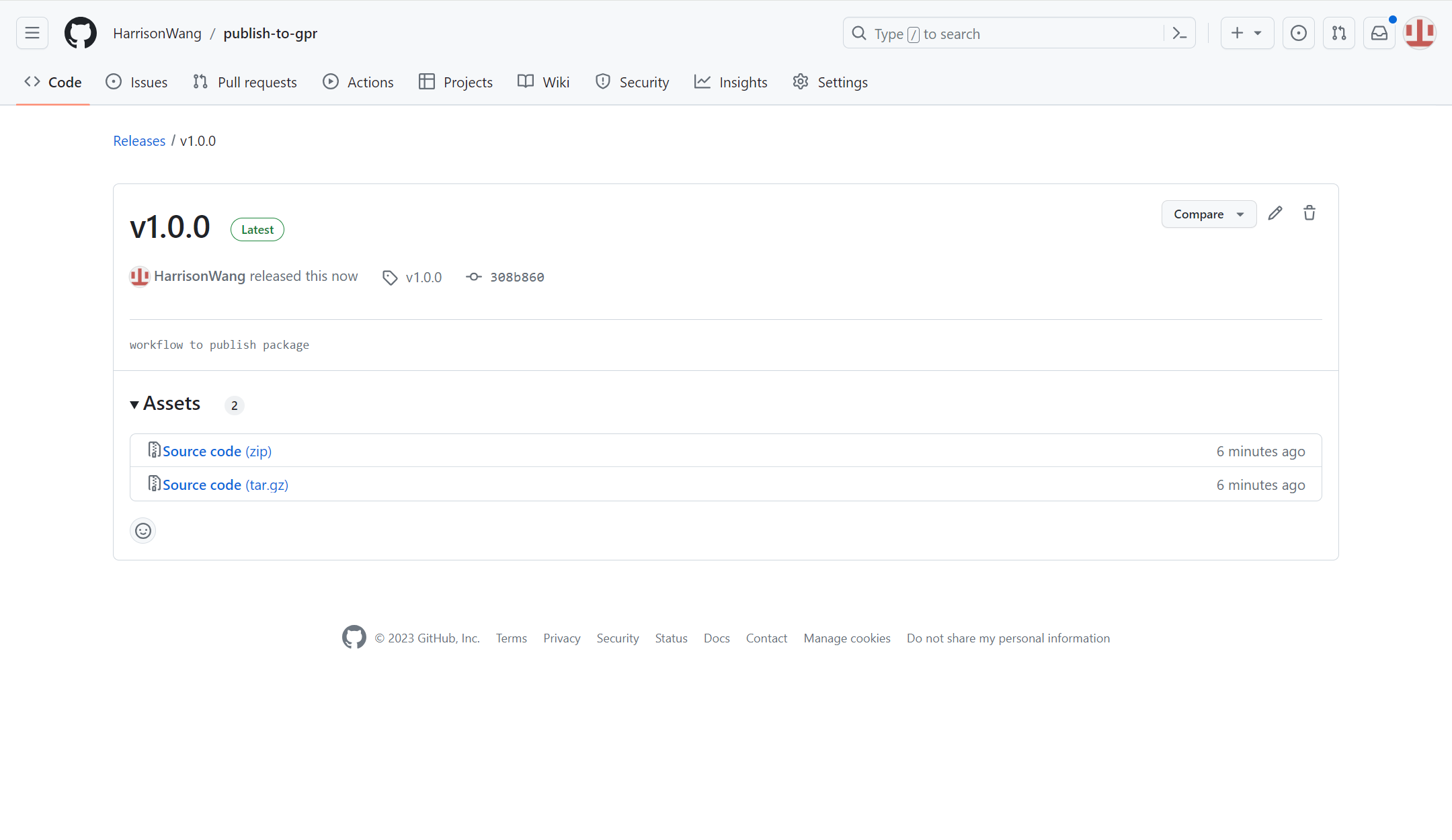Click the trash delete release icon
1452x840 pixels.
pos(1309,214)
